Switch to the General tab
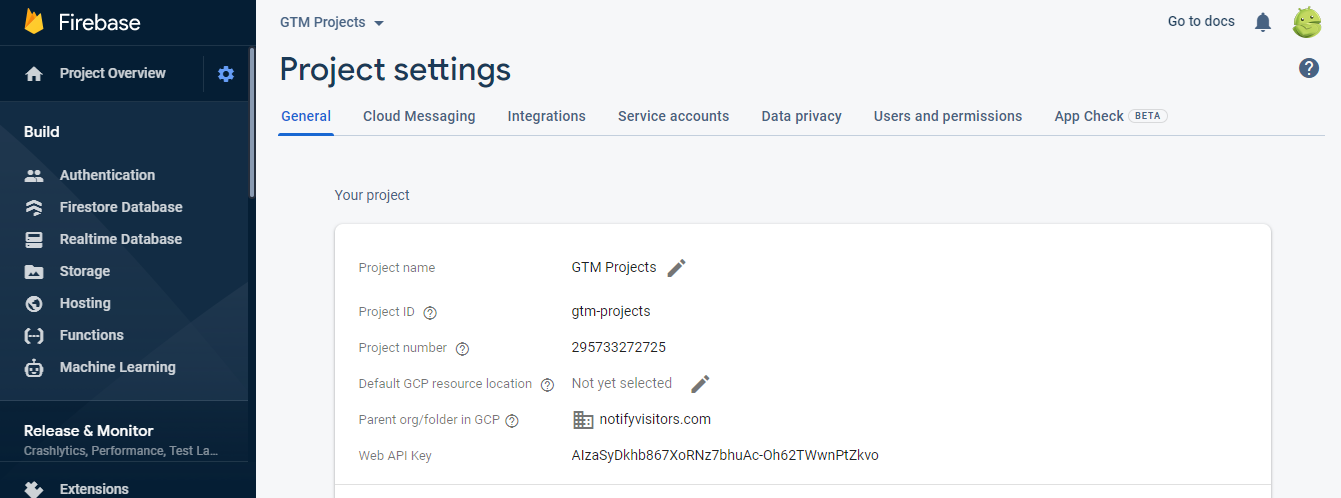1341x498 pixels. click(x=306, y=116)
